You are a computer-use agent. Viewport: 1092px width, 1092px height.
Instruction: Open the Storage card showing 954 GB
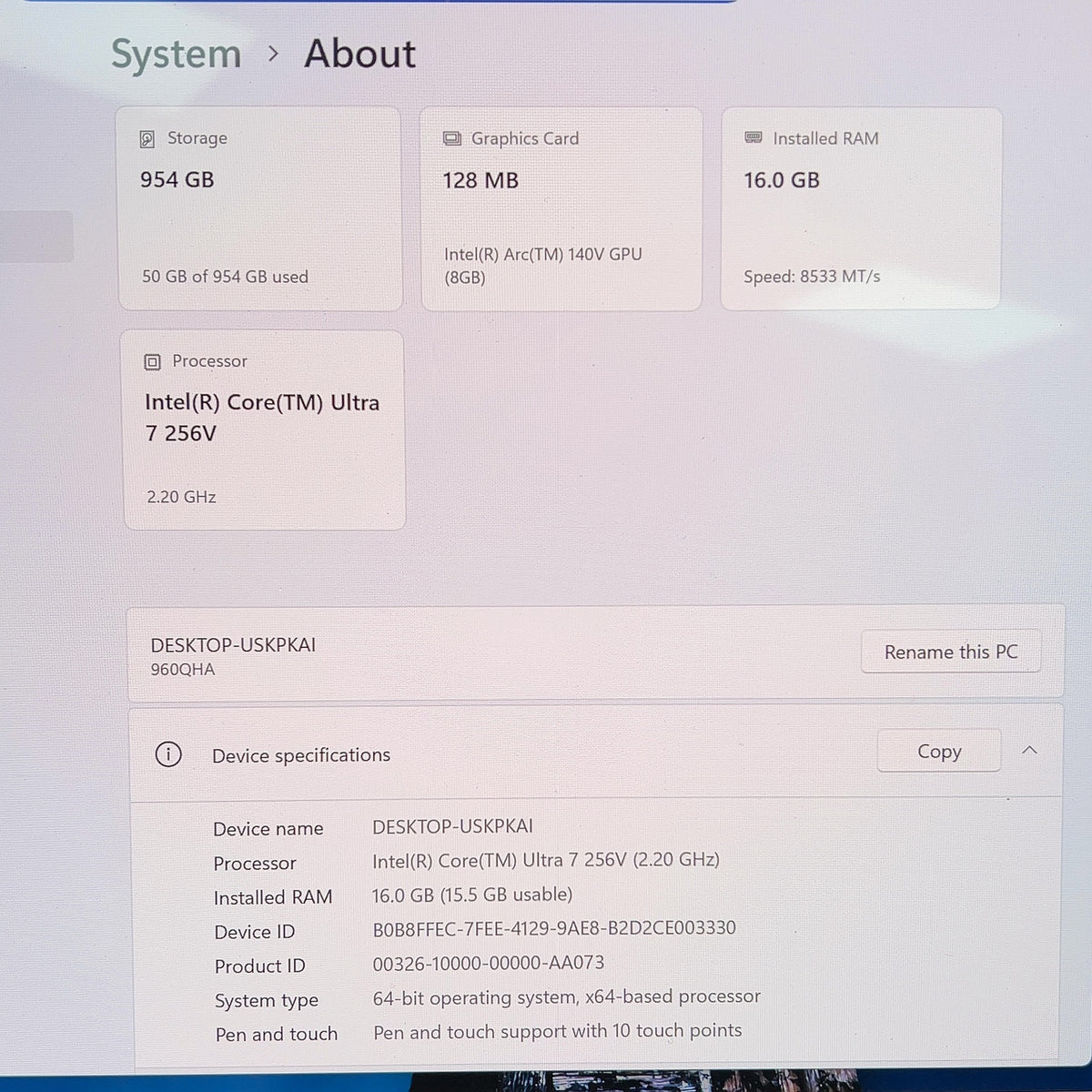click(259, 208)
